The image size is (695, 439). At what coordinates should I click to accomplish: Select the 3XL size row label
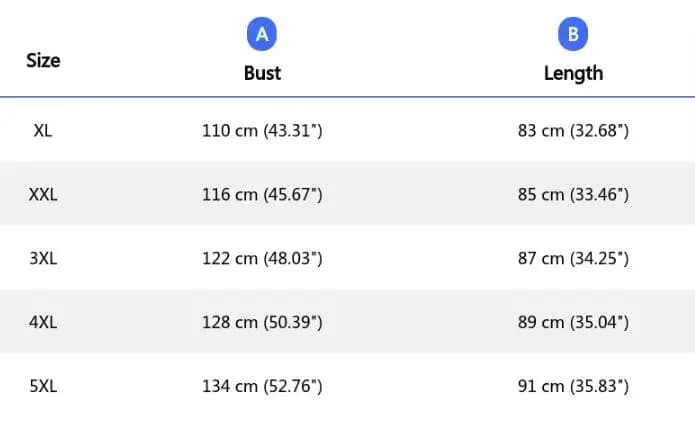pyautogui.click(x=43, y=259)
